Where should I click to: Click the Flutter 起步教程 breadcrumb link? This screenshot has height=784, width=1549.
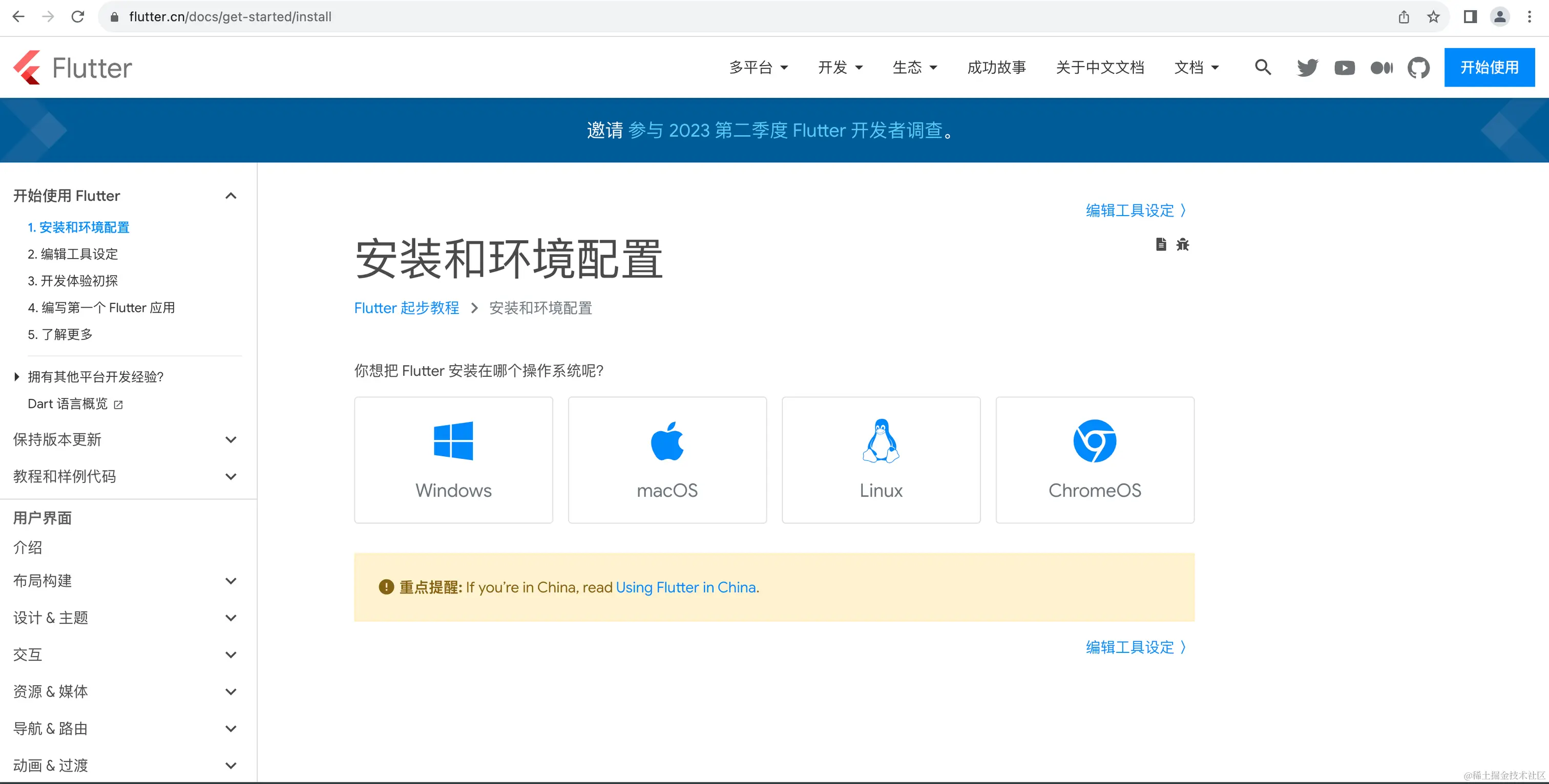[x=407, y=308]
